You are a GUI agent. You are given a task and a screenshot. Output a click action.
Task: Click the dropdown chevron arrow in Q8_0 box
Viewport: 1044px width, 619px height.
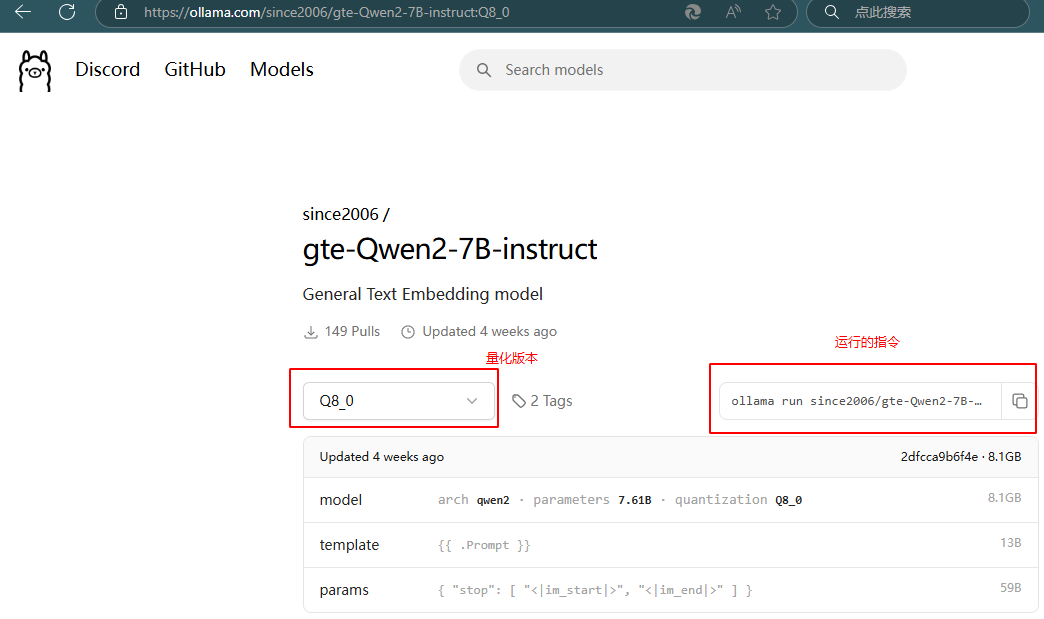coord(471,401)
